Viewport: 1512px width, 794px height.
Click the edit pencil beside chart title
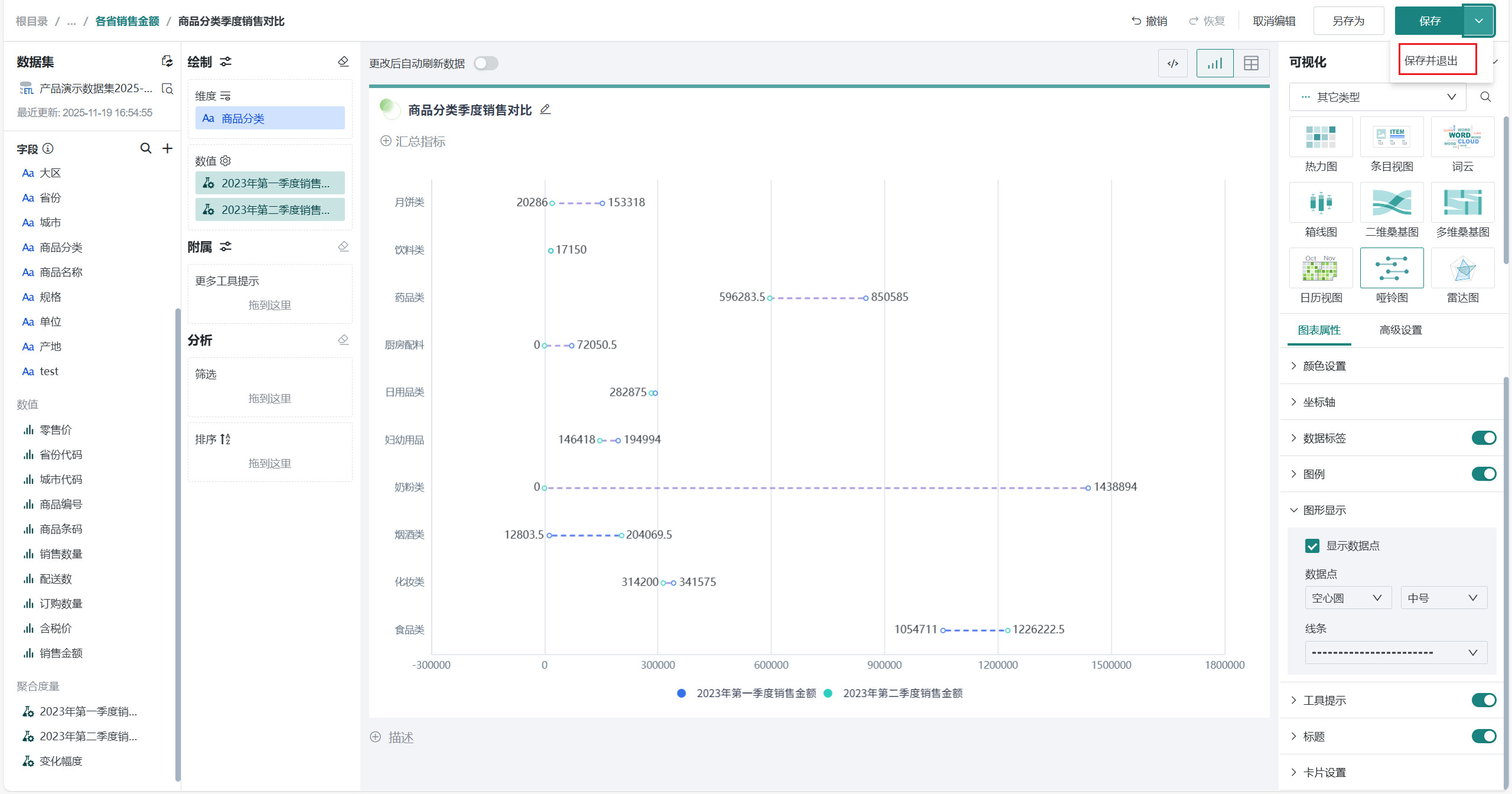point(545,109)
